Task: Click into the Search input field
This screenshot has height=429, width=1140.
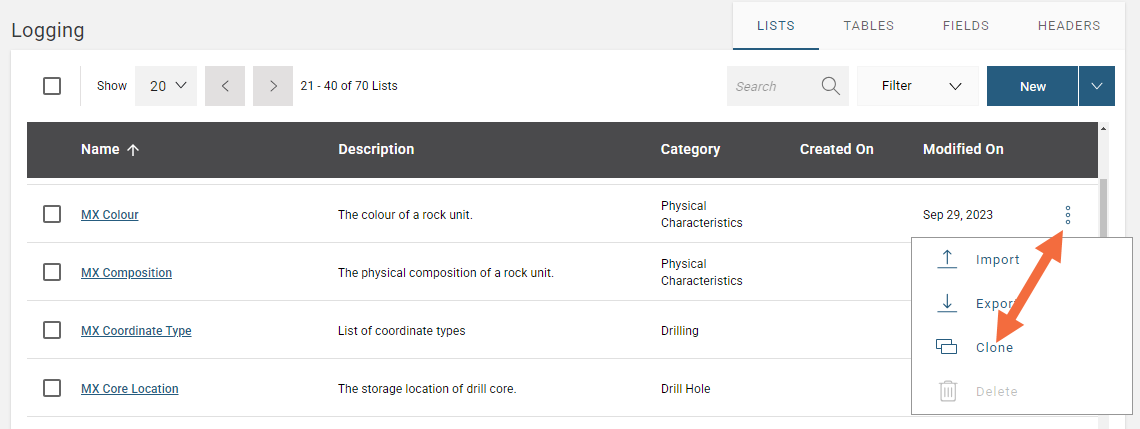Action: [772, 86]
